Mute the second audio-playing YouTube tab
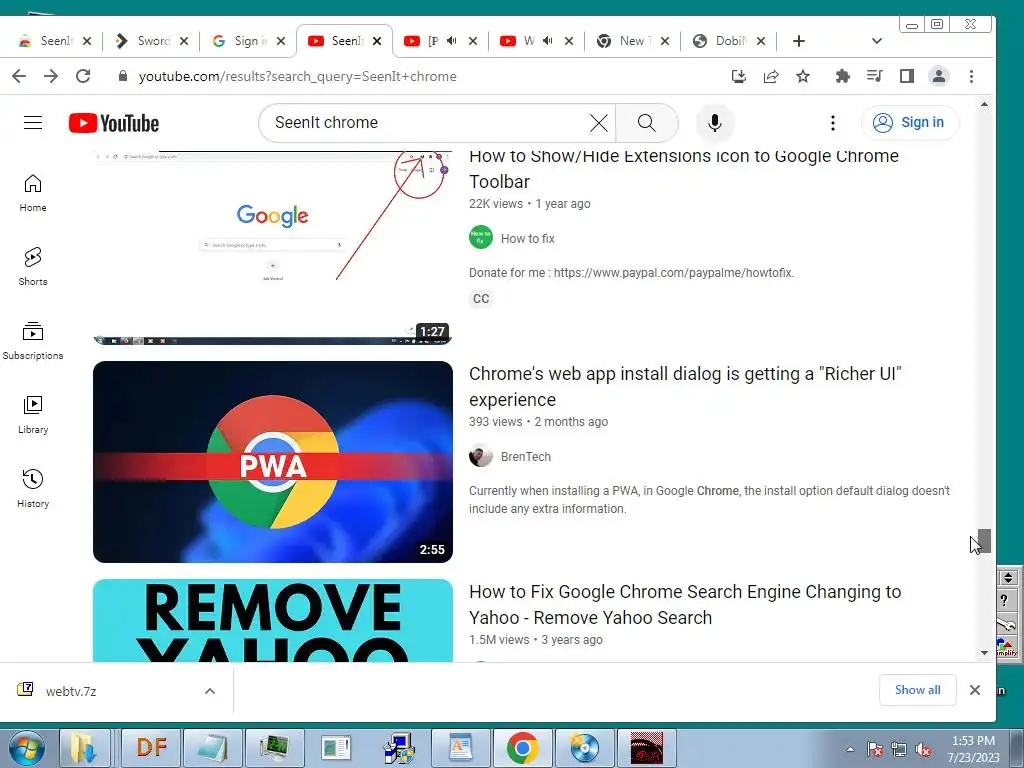 point(548,41)
